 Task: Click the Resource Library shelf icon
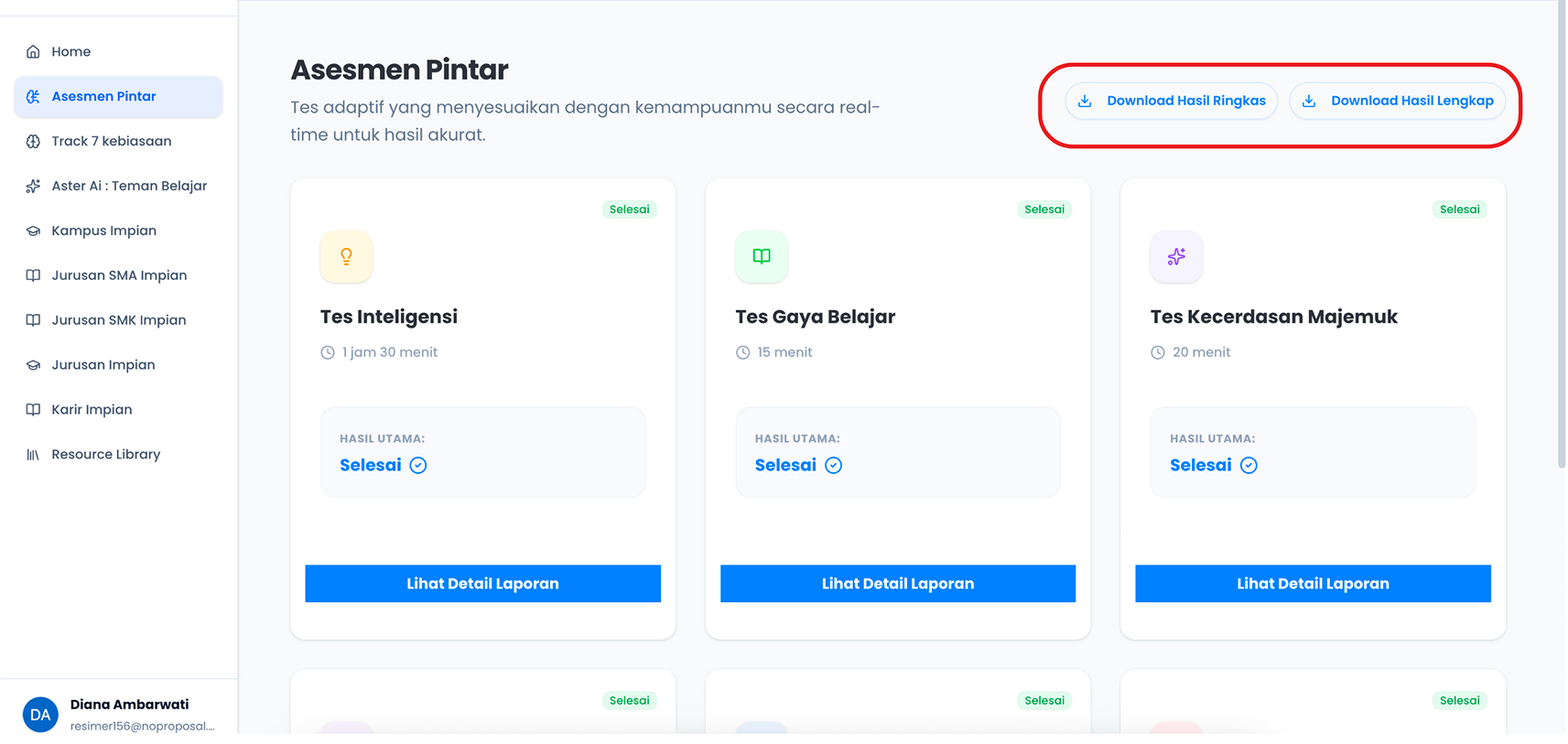pos(33,455)
